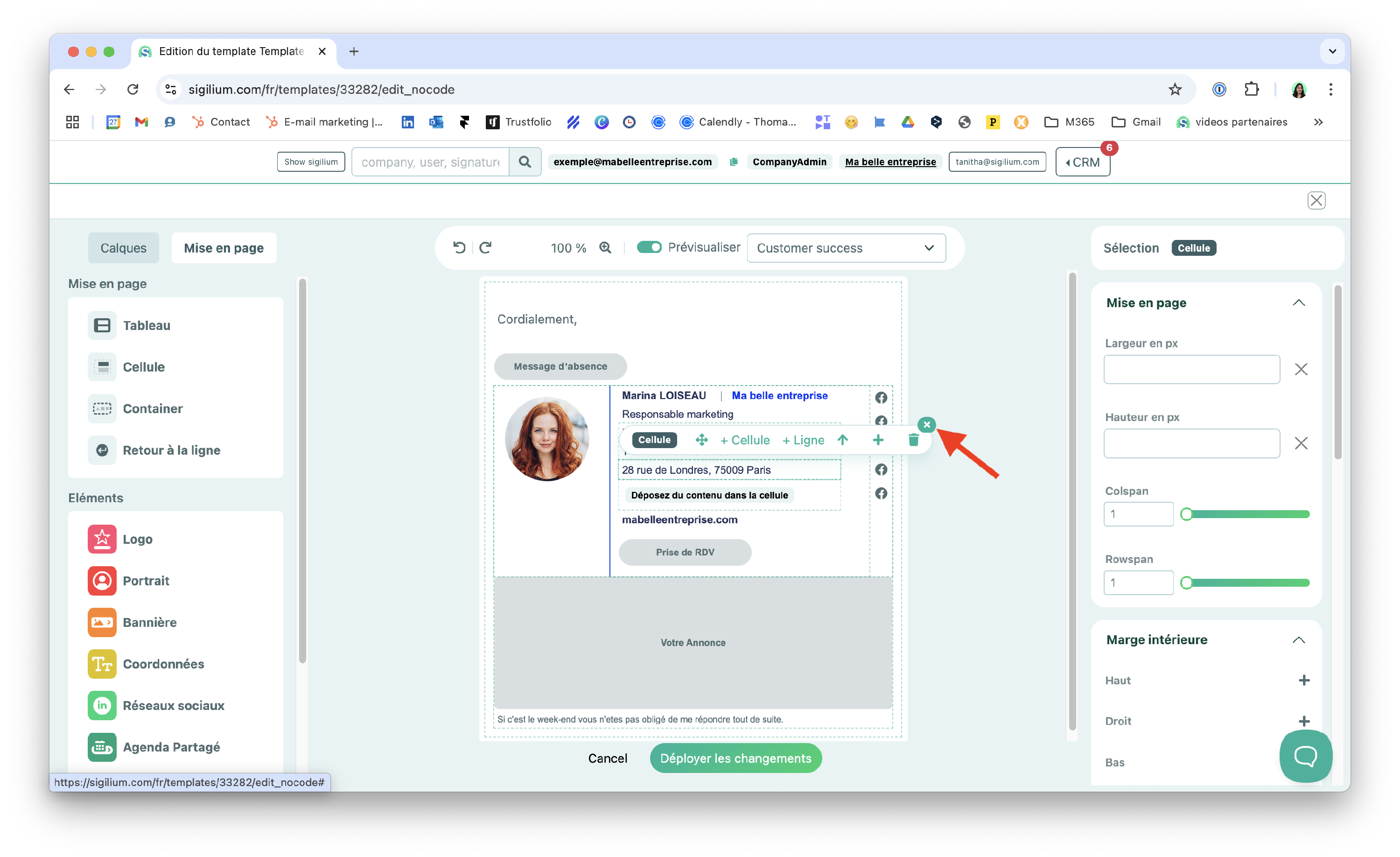
Task: Click the Largeur en px input field
Action: click(x=1191, y=369)
